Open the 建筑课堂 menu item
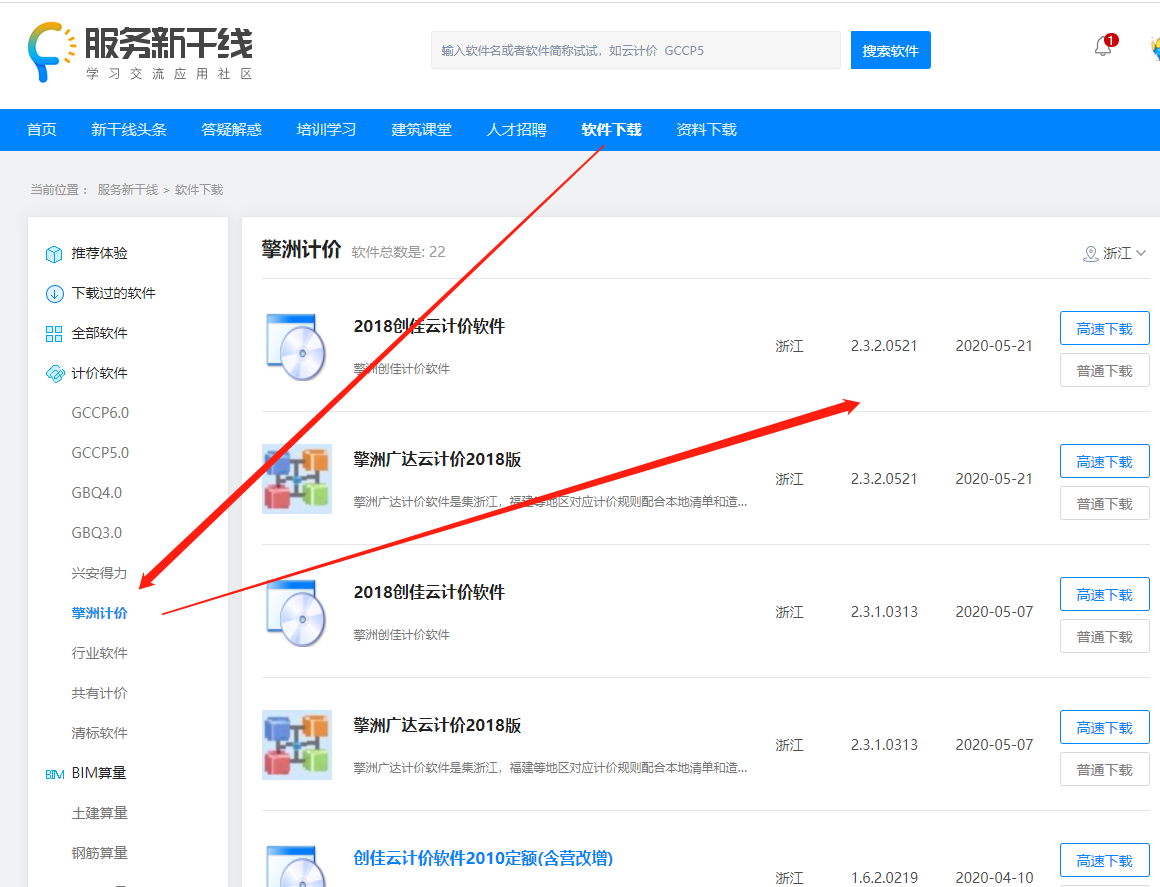1160x887 pixels. [x=421, y=129]
